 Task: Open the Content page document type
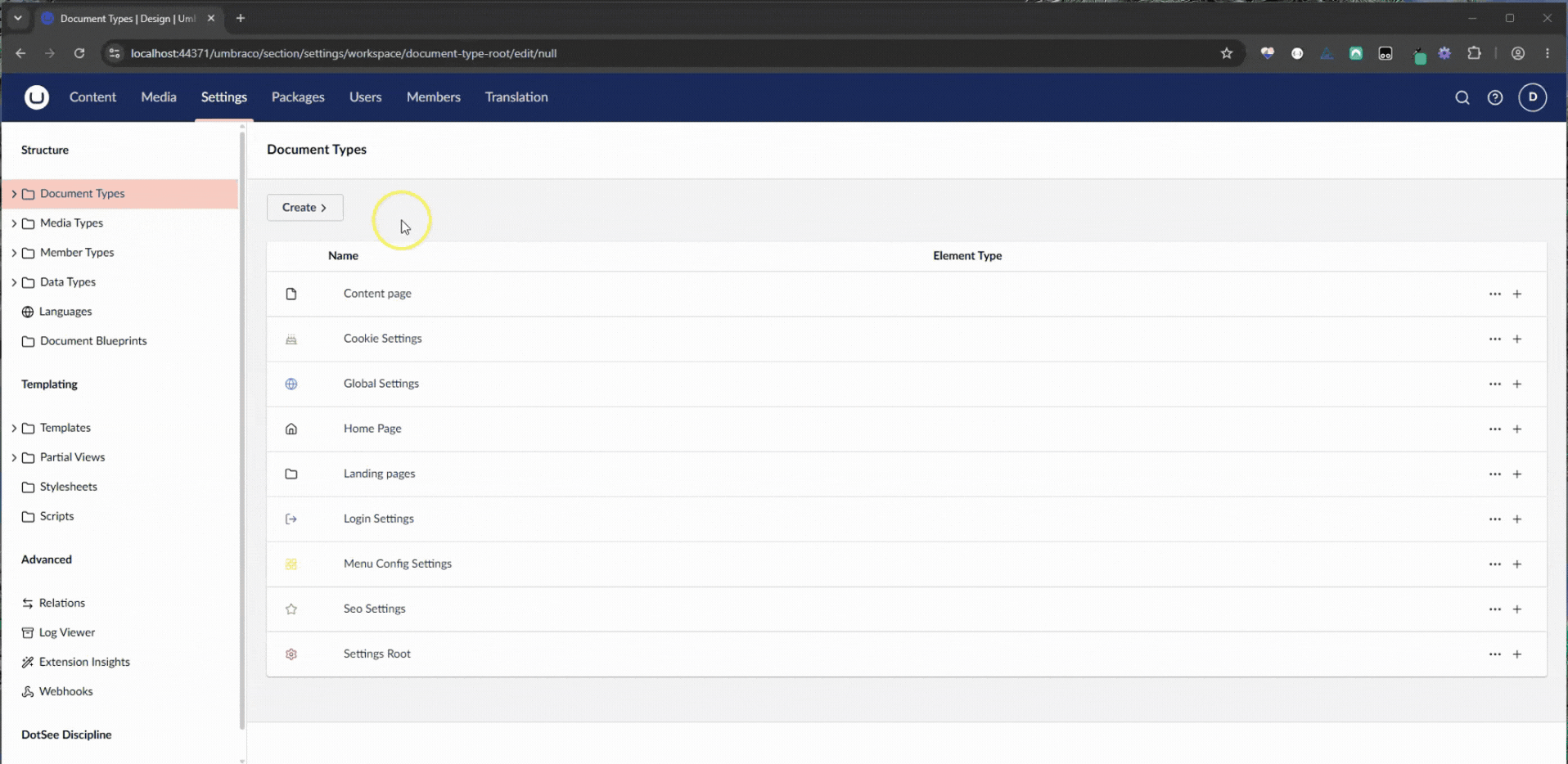(377, 294)
